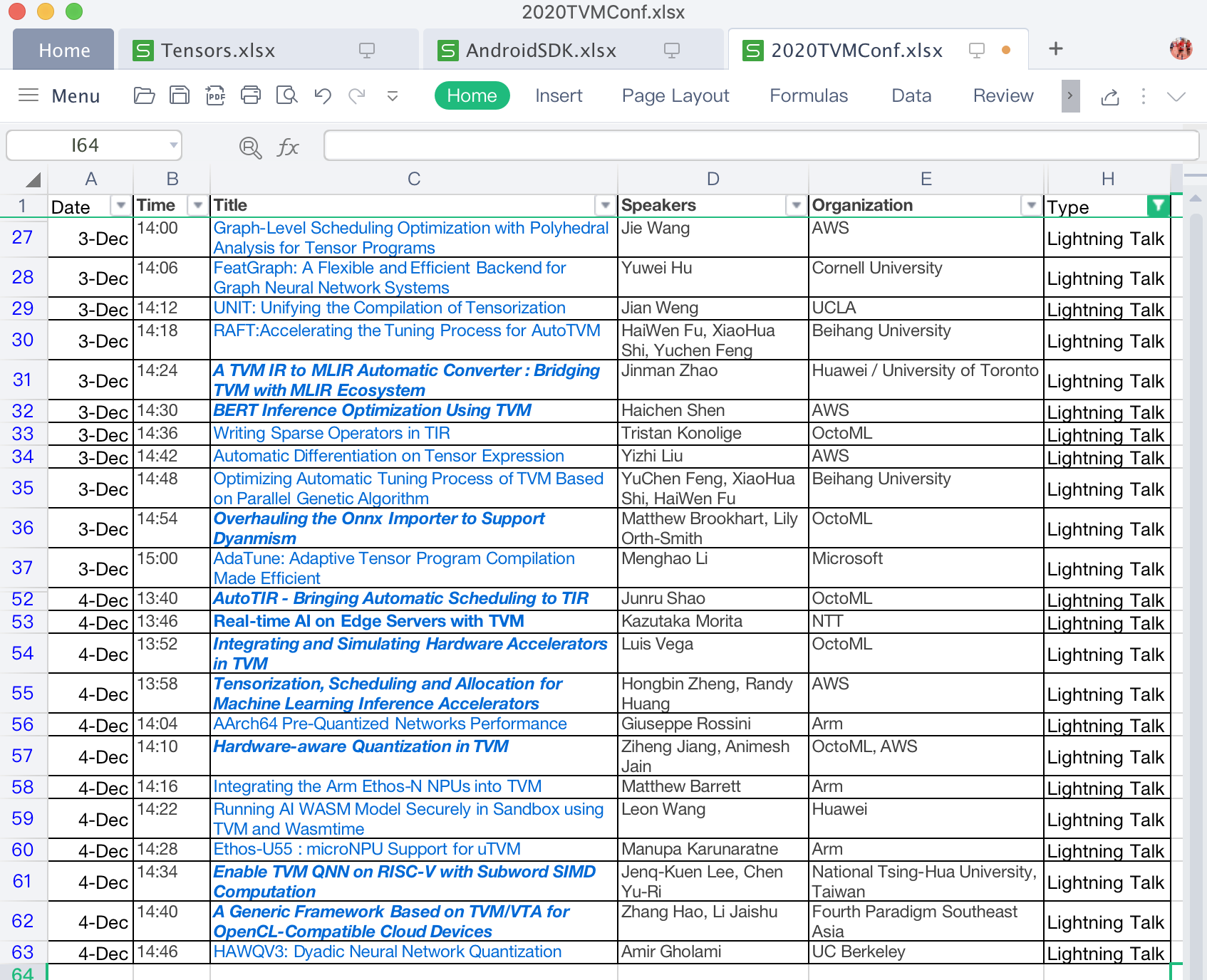Viewport: 1207px width, 980px height.
Task: Select row 52 header
Action: click(23, 599)
